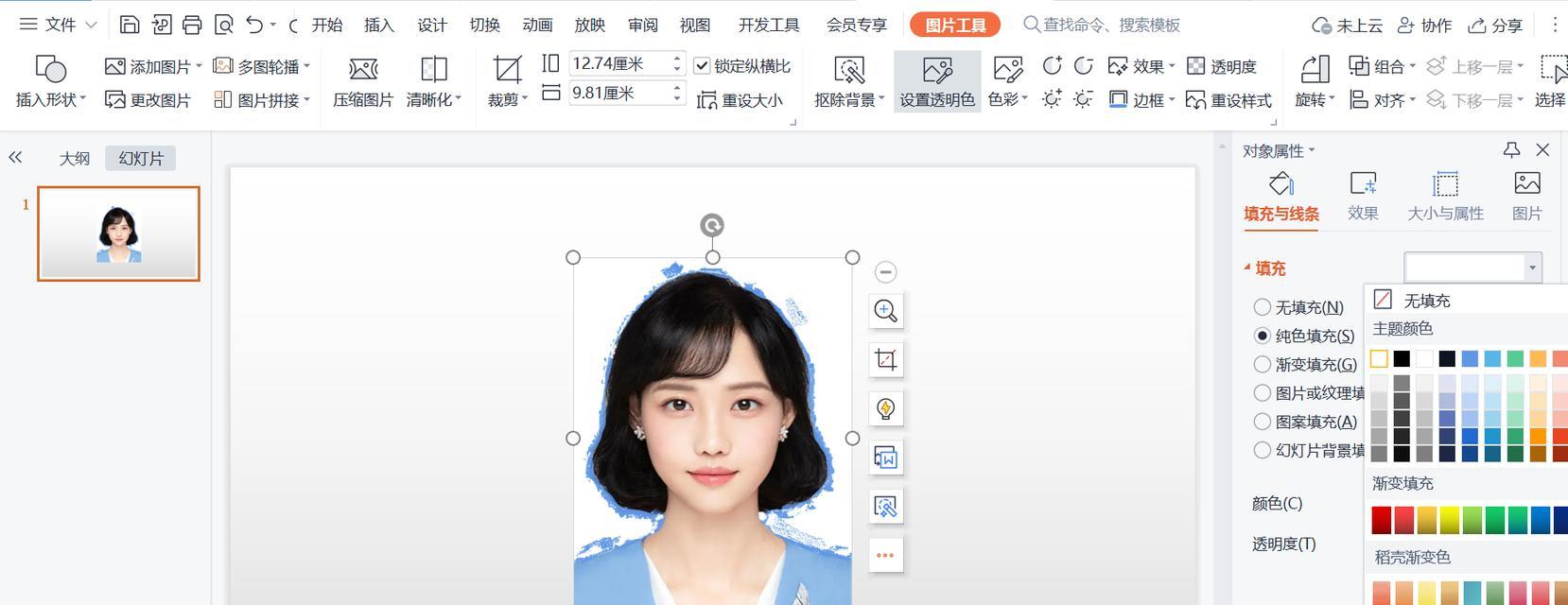Switch to the 大小与属性 properties tab
This screenshot has width=1568, height=605.
(1445, 196)
